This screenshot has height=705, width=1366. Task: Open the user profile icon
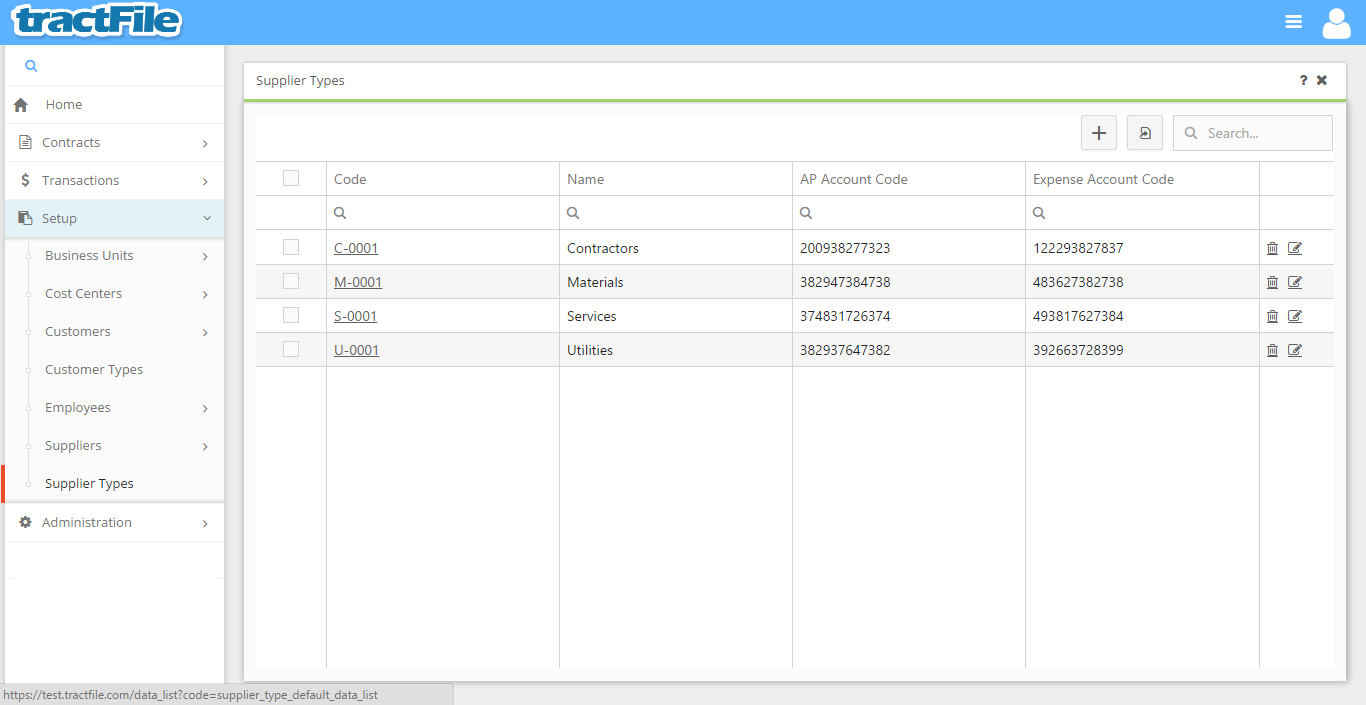(1336, 23)
